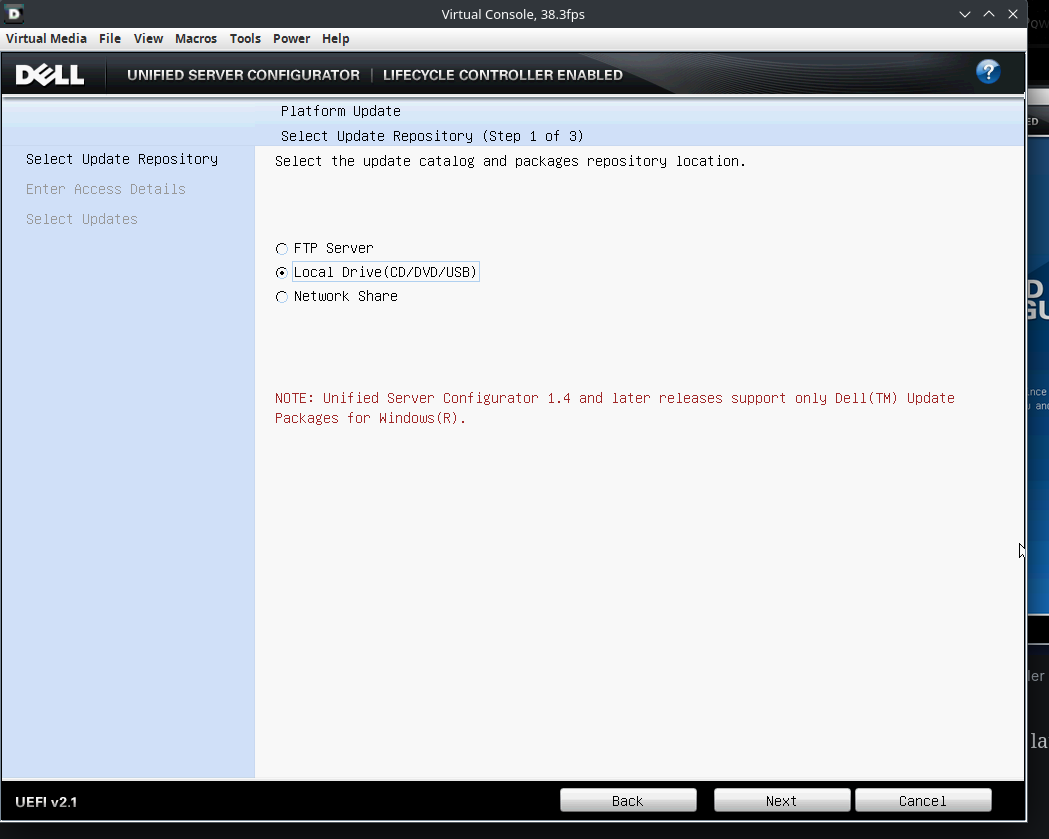Click the Next button
Image resolution: width=1049 pixels, height=839 pixels.
(781, 800)
